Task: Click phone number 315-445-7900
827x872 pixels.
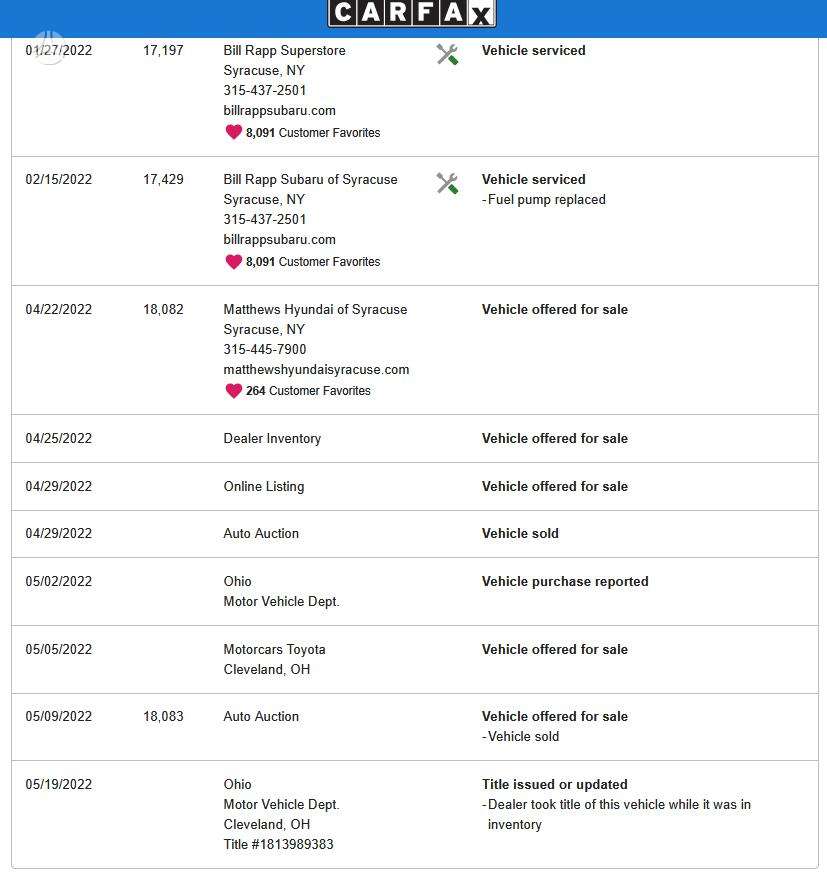Action: point(265,349)
